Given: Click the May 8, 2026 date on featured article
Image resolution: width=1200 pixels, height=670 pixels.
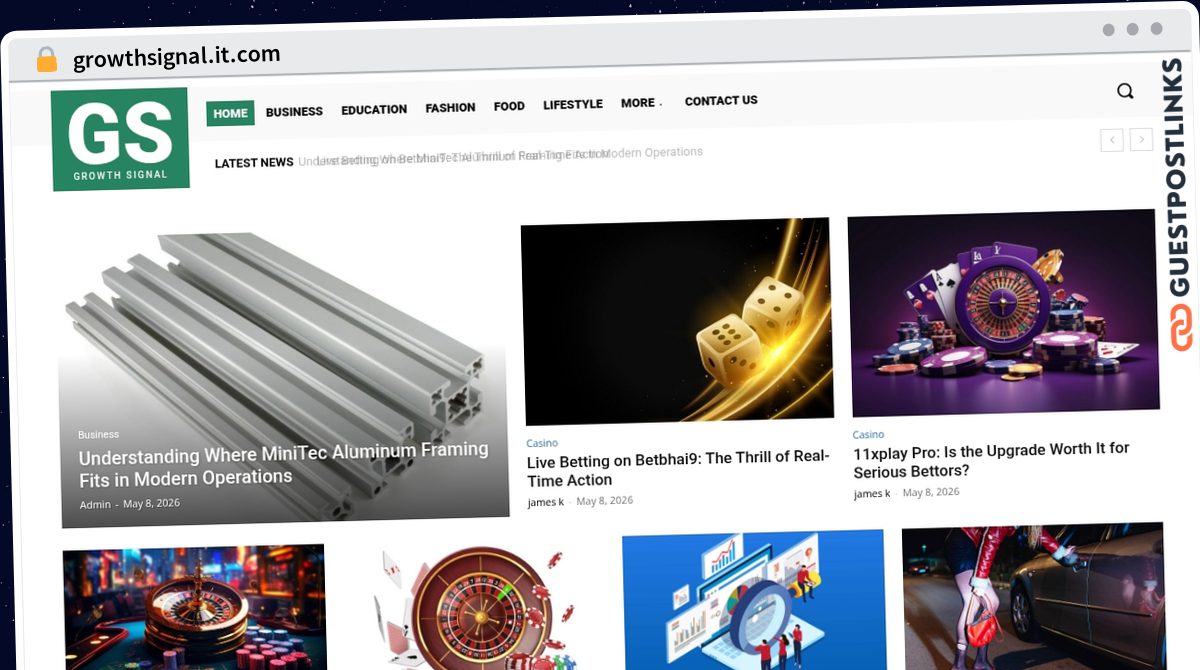Looking at the screenshot, I should coord(151,503).
